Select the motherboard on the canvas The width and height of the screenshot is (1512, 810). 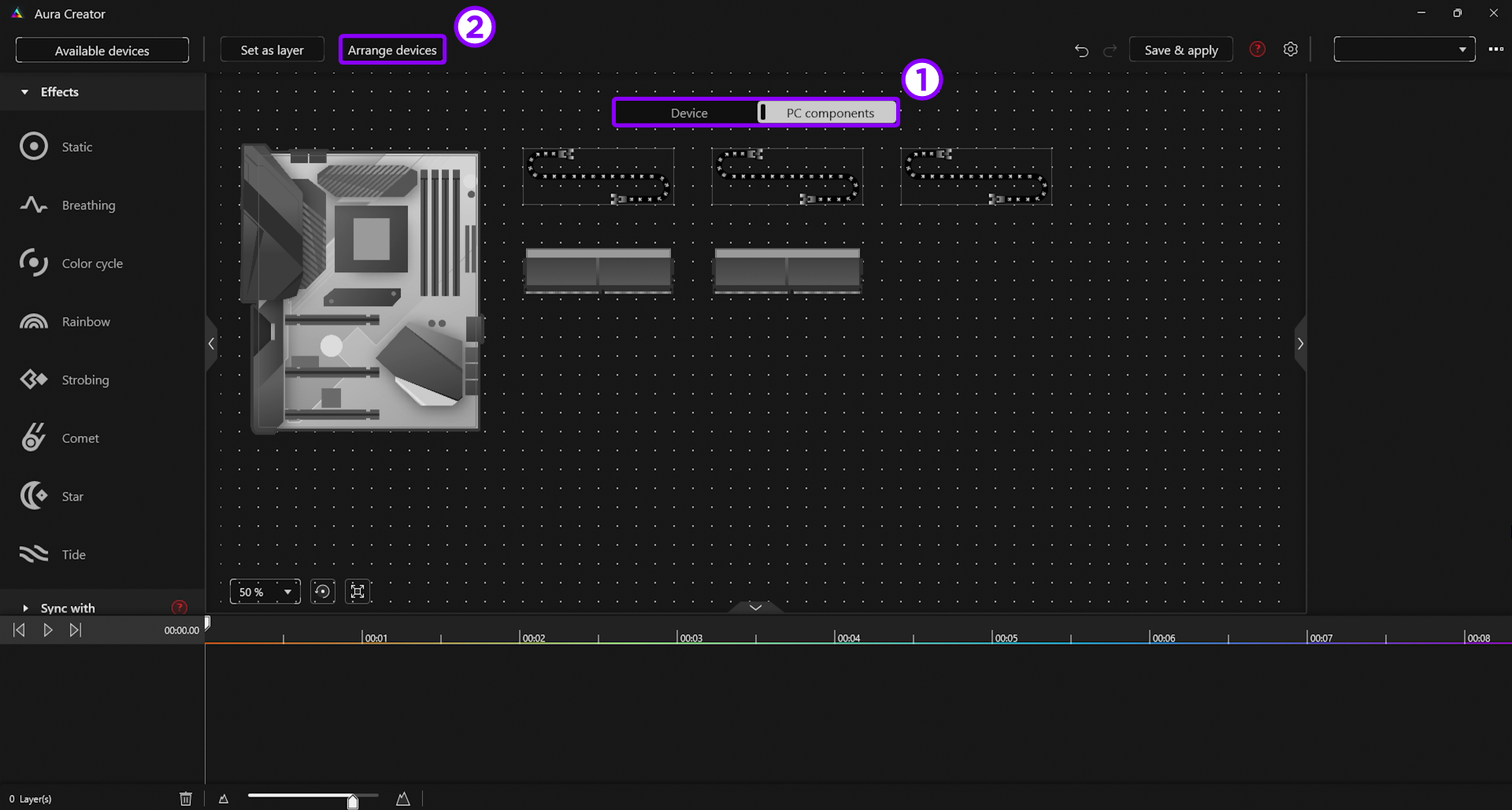point(361,289)
